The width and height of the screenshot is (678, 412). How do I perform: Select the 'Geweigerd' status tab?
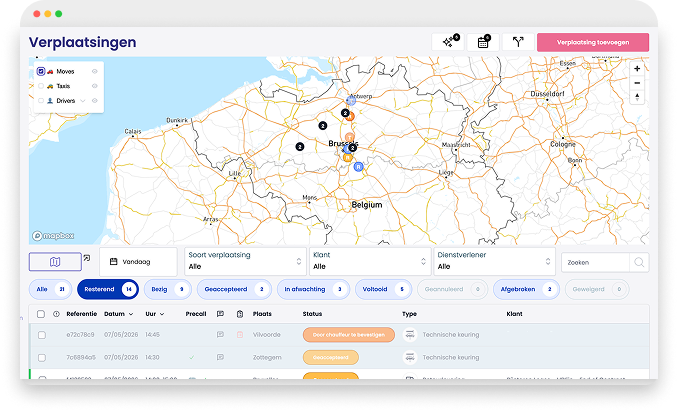[x=597, y=289]
